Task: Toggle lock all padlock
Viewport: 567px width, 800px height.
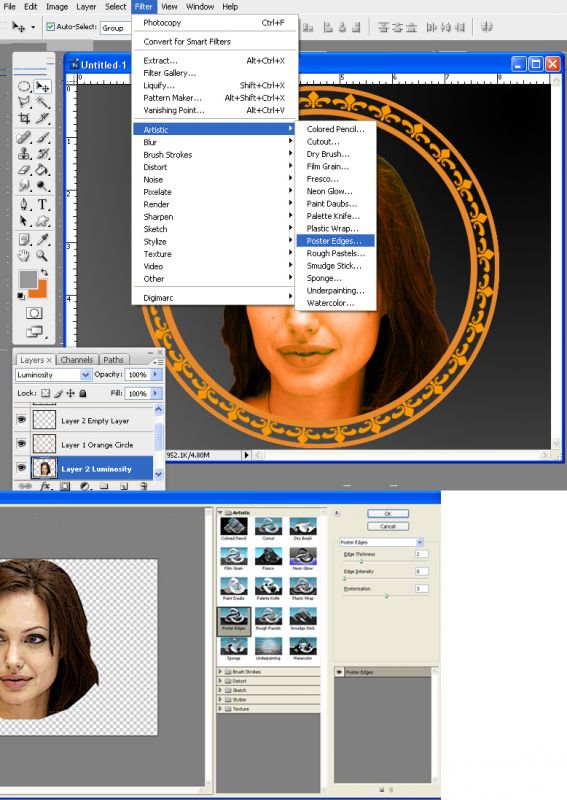Action: coord(83,393)
